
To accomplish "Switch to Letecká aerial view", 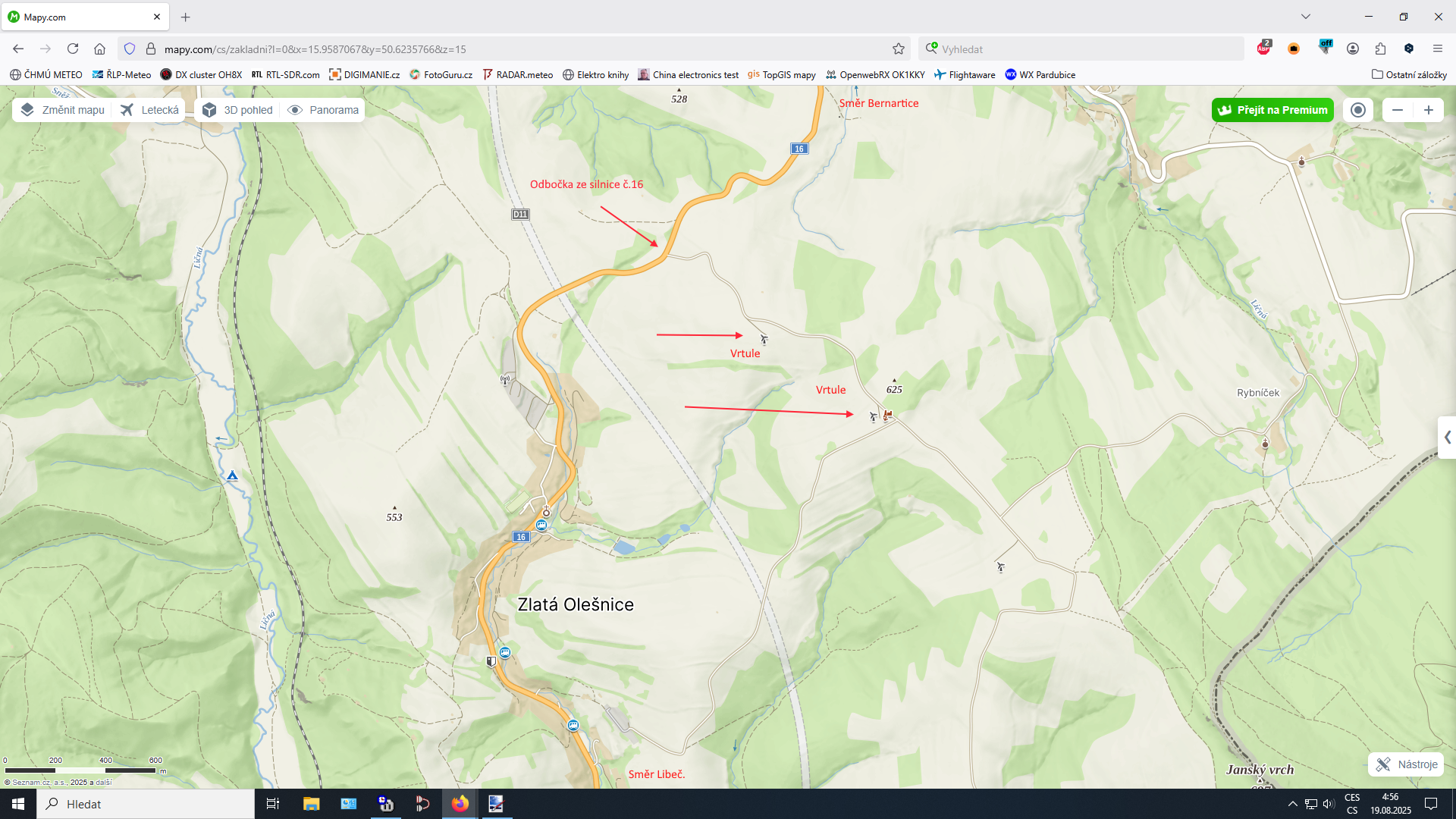I will click(x=150, y=110).
